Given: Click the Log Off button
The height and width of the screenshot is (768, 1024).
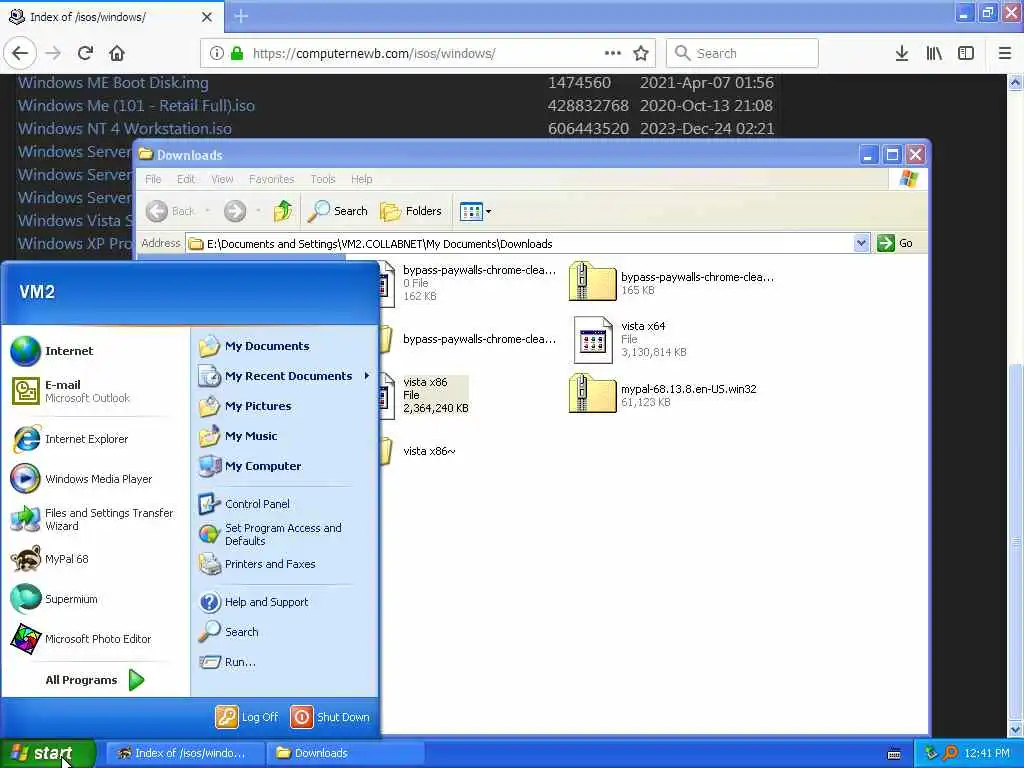Looking at the screenshot, I should [247, 717].
